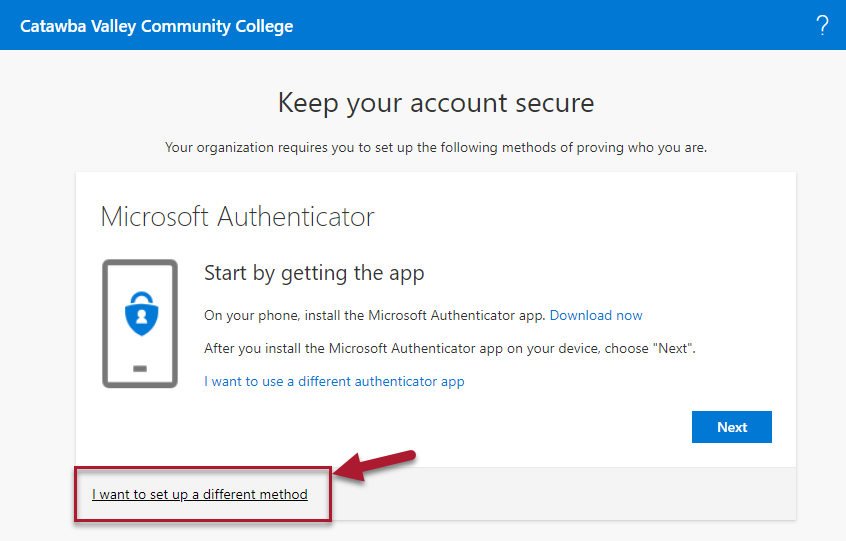Click the "Start by getting the app" heading
The image size is (846, 541).
(314, 273)
